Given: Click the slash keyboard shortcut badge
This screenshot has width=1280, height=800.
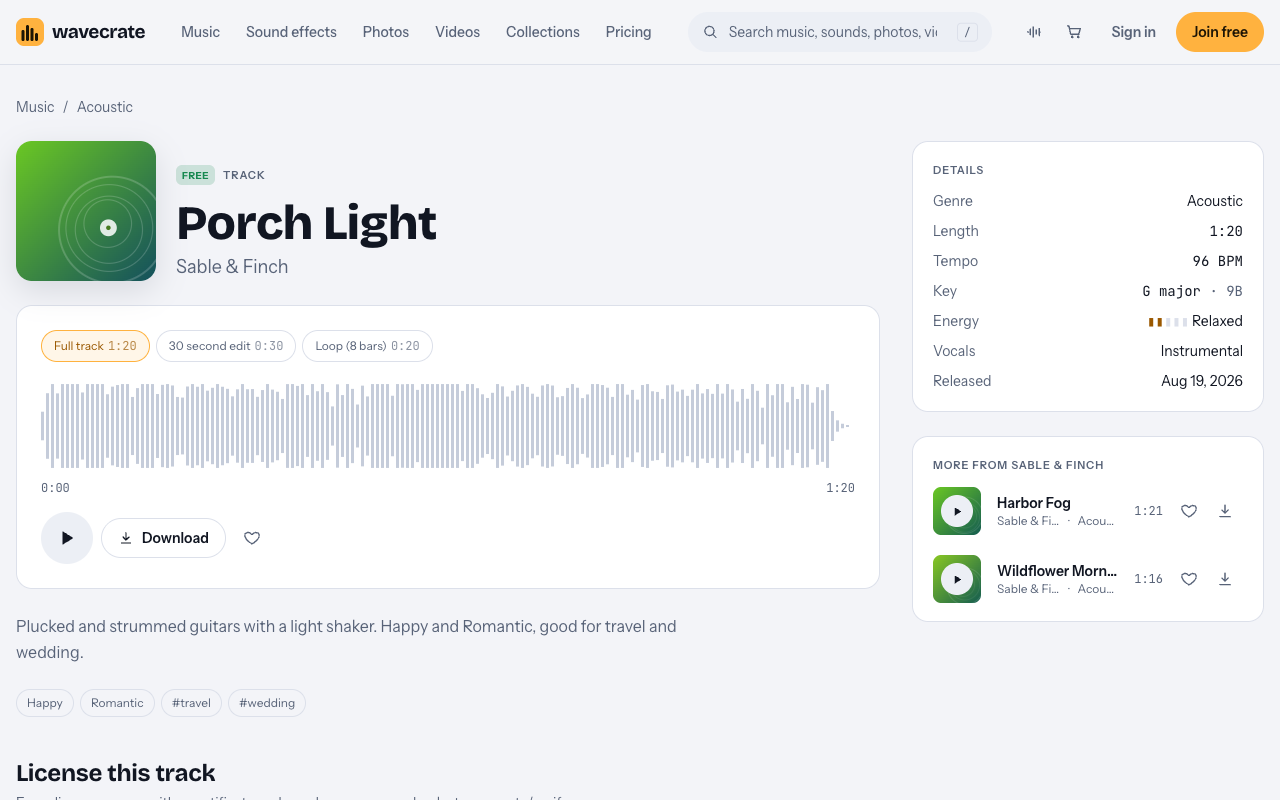Looking at the screenshot, I should point(967,32).
